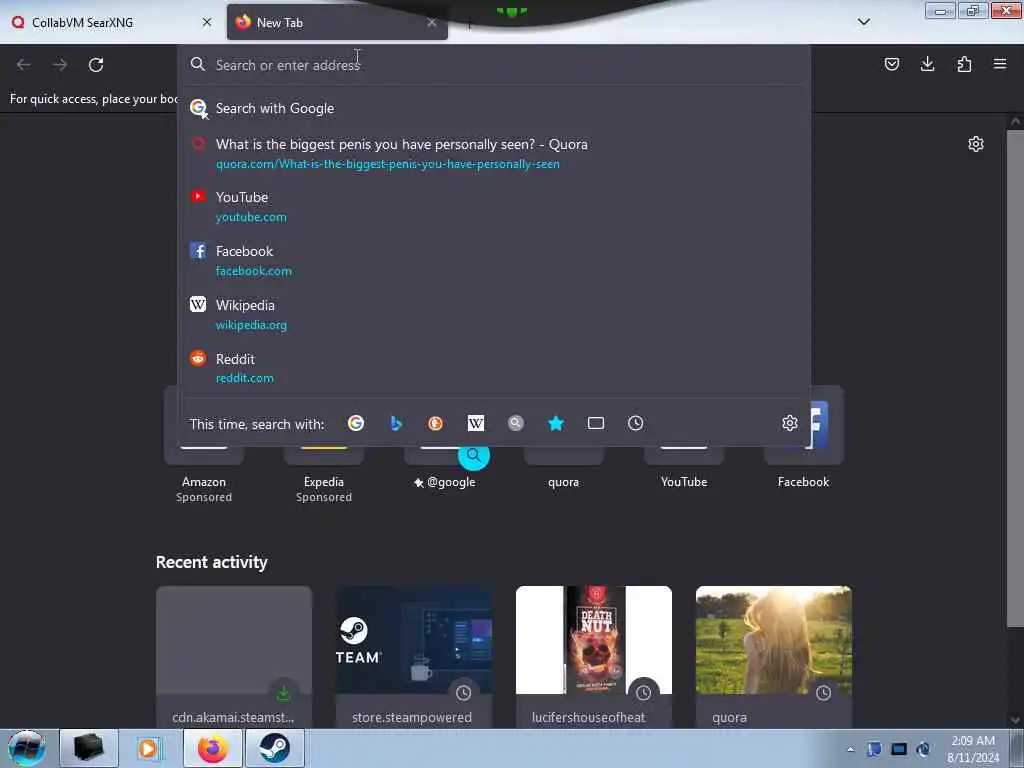Viewport: 1024px width, 768px height.
Task: Open the taskbar clock showing 2:09 AM
Action: (973, 748)
